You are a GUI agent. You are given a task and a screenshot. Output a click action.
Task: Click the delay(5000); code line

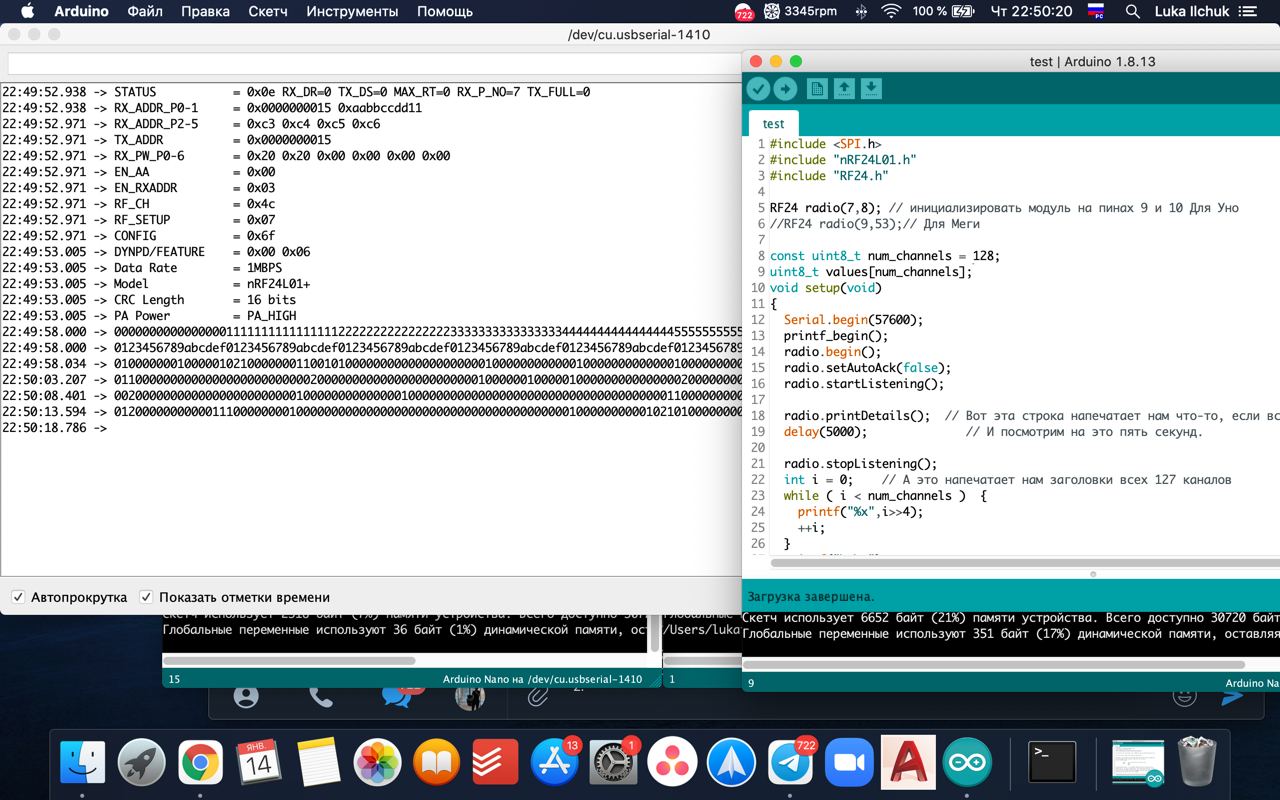pos(826,432)
